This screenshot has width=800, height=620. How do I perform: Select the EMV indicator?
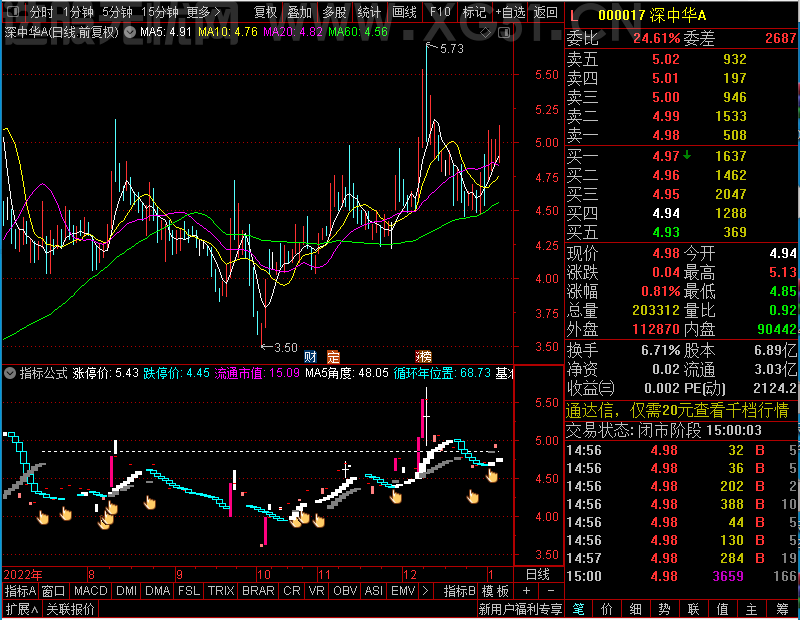point(403,591)
